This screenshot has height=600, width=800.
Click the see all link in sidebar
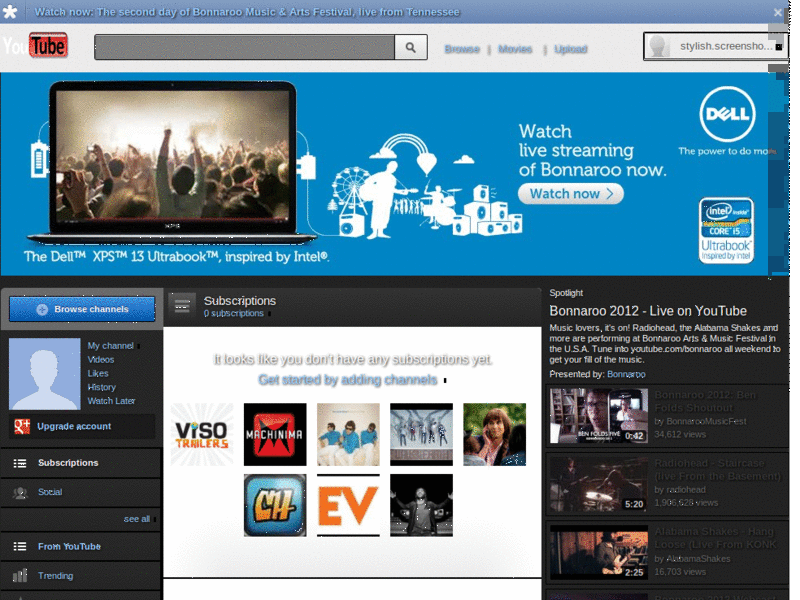click(137, 519)
